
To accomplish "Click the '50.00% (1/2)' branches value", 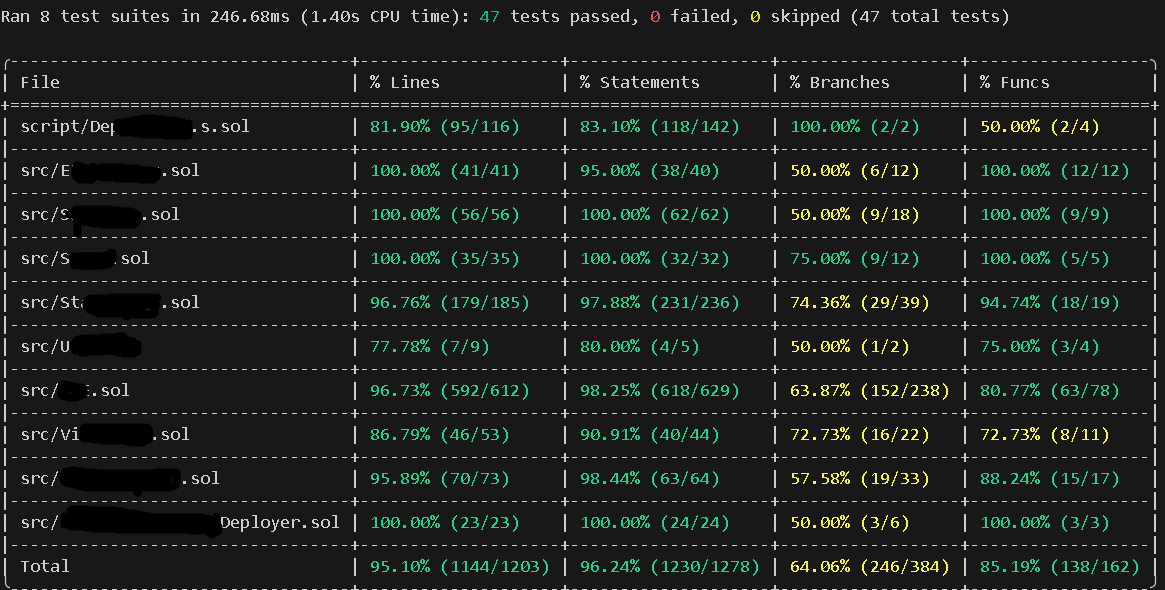I will 849,346.
